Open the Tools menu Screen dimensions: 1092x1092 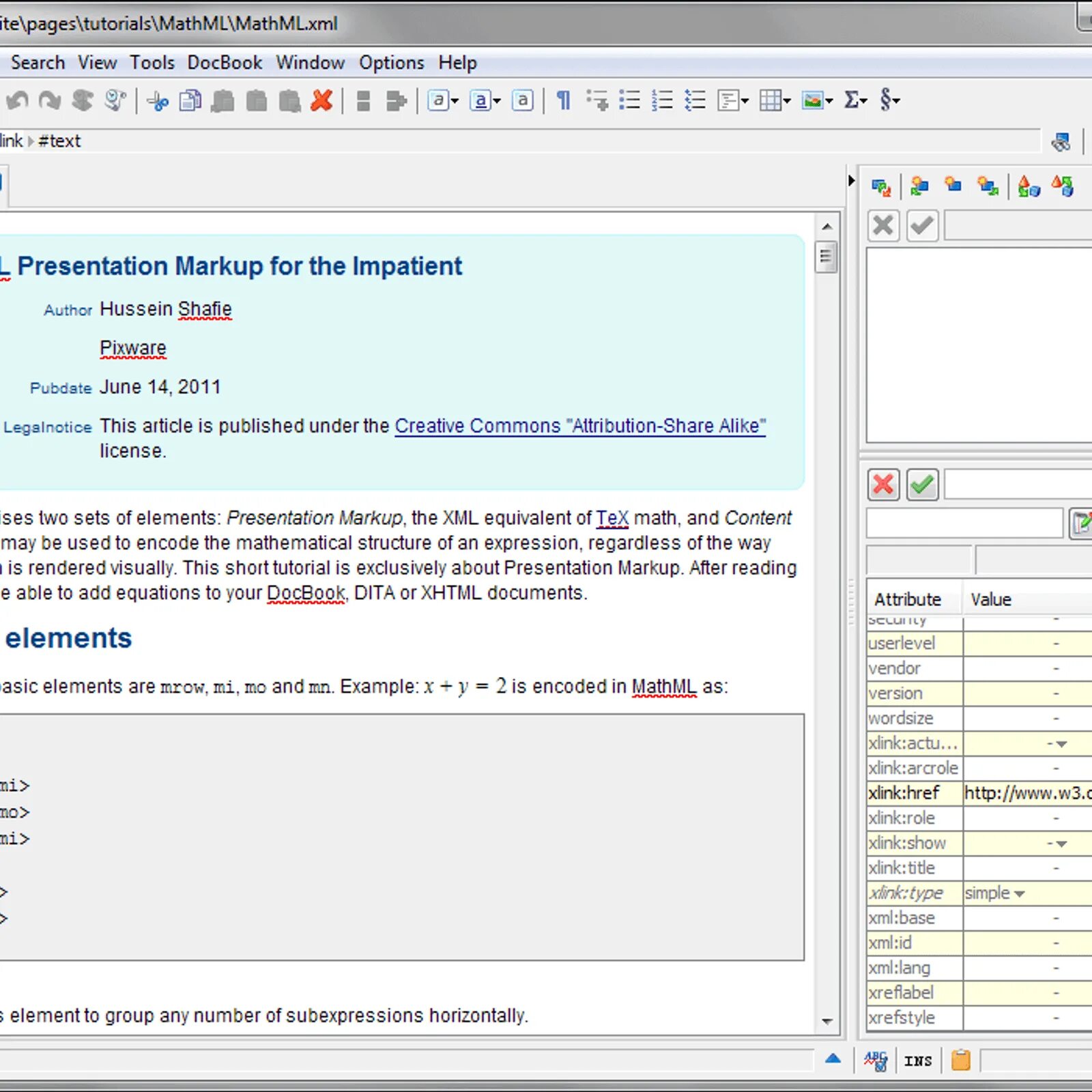152,63
